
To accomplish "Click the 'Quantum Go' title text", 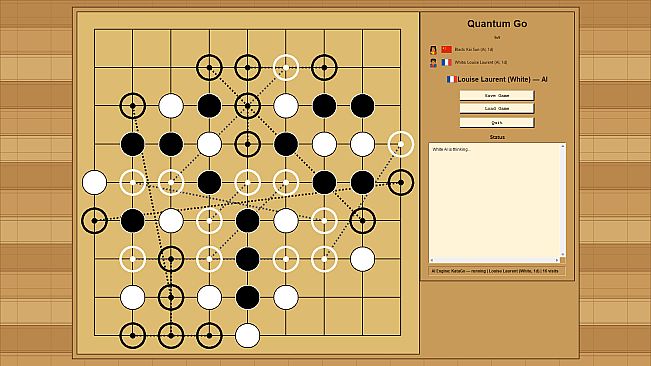I will 497,24.
